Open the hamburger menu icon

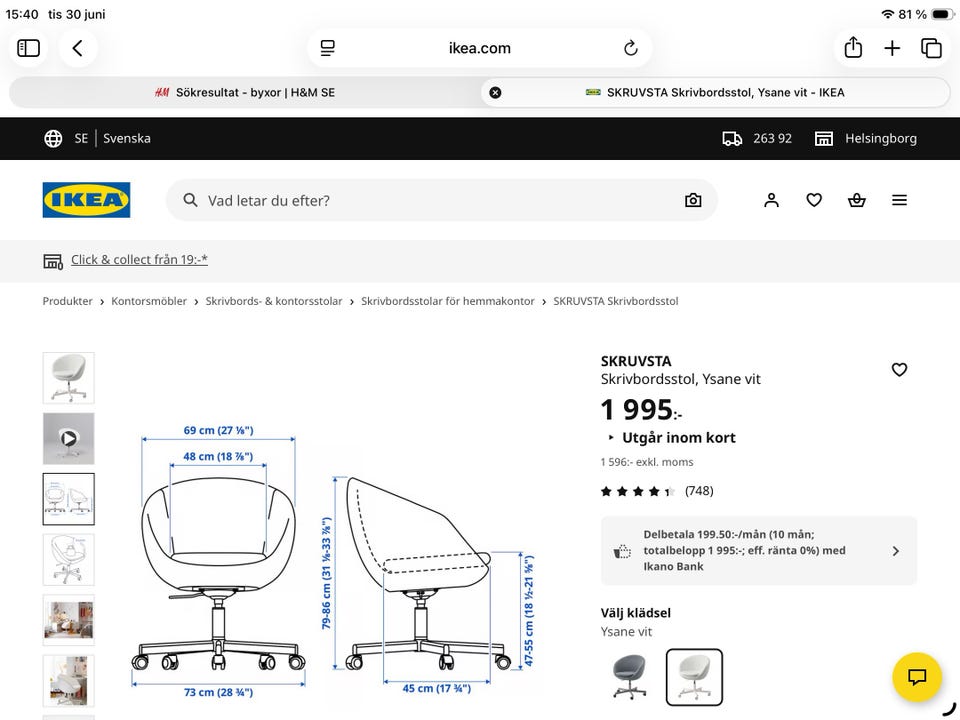coord(899,200)
